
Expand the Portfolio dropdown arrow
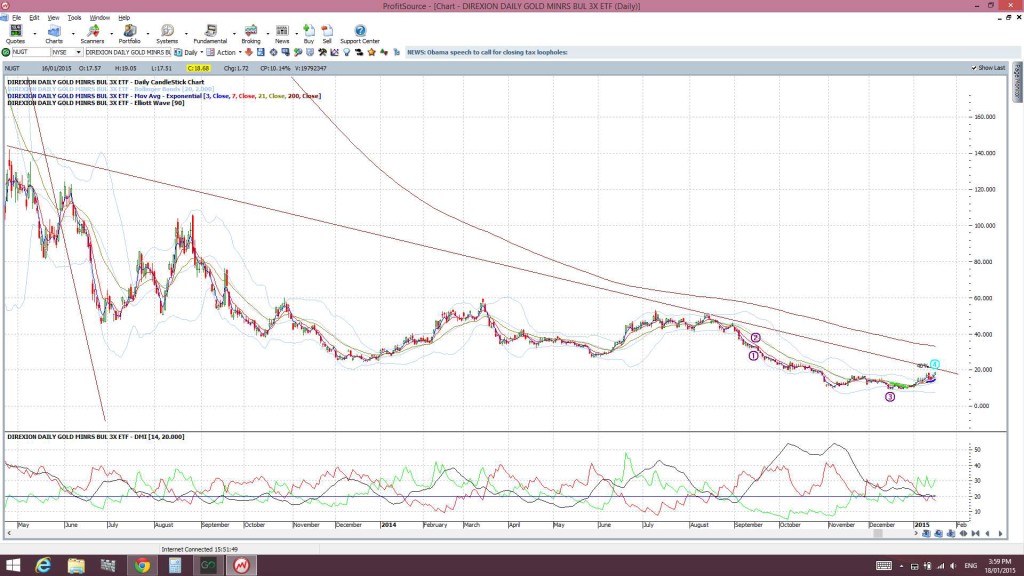pyautogui.click(x=148, y=34)
